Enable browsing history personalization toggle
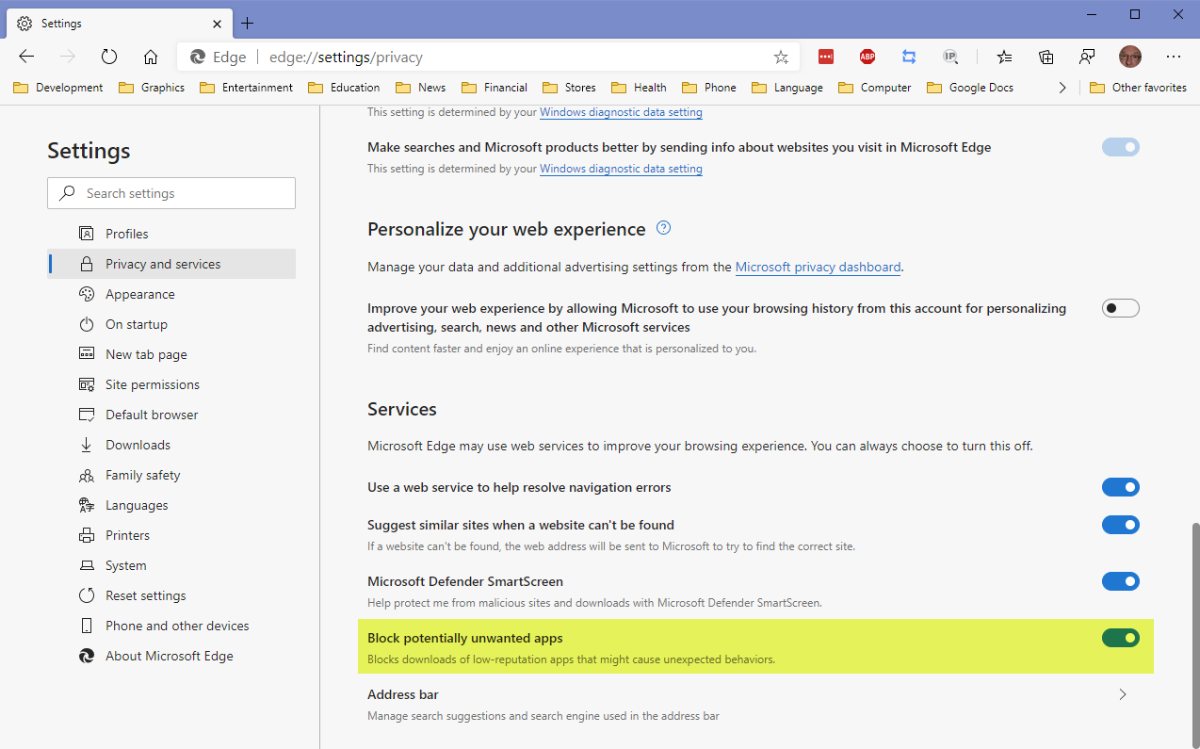 pos(1120,308)
